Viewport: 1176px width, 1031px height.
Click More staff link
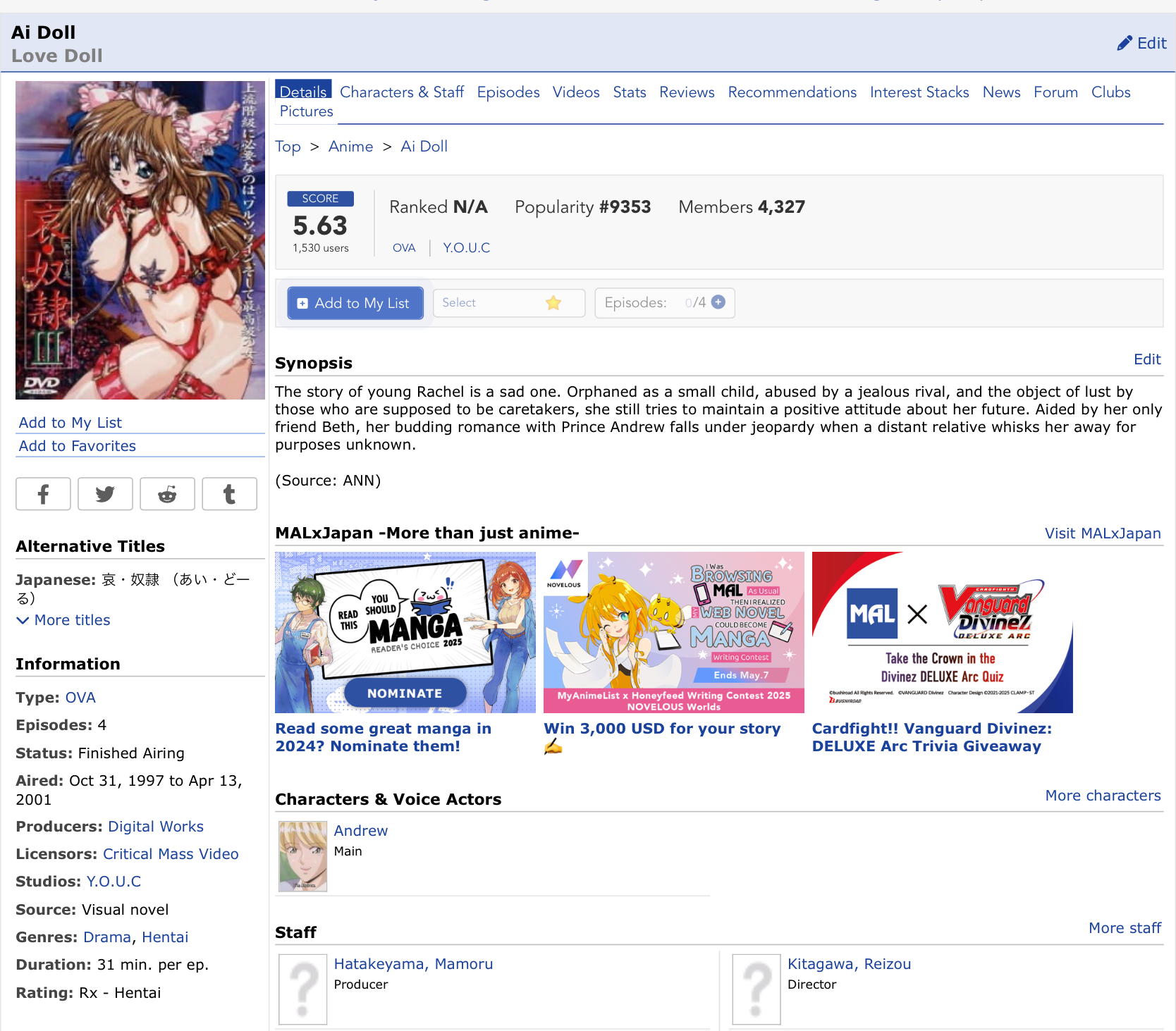tap(1125, 928)
